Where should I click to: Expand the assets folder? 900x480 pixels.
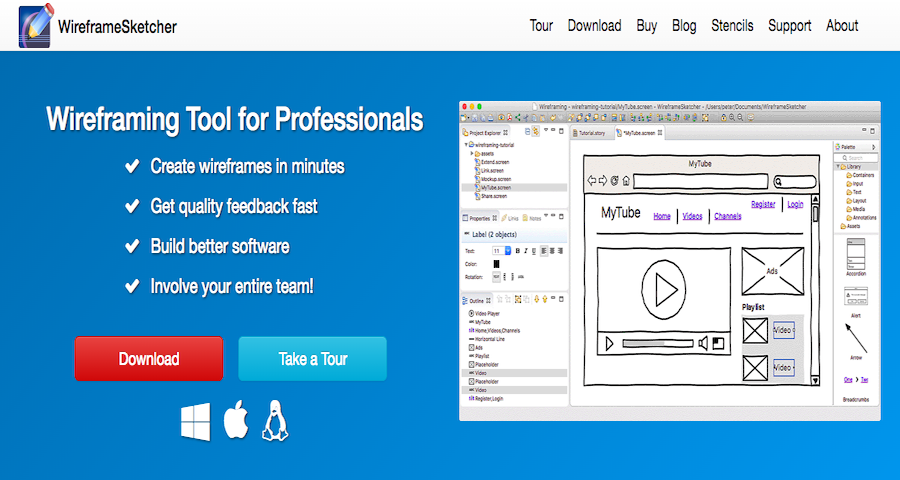pyautogui.click(x=472, y=153)
